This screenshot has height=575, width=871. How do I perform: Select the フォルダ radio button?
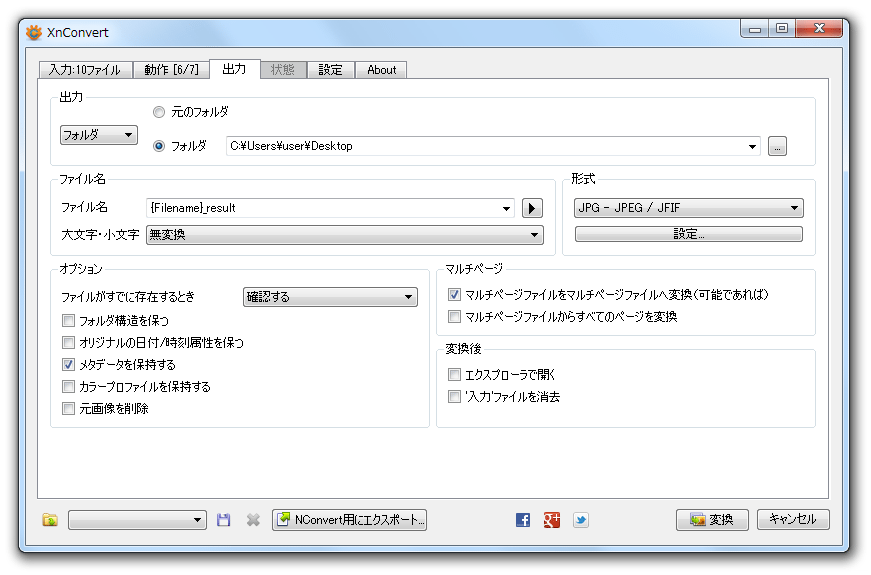point(159,146)
